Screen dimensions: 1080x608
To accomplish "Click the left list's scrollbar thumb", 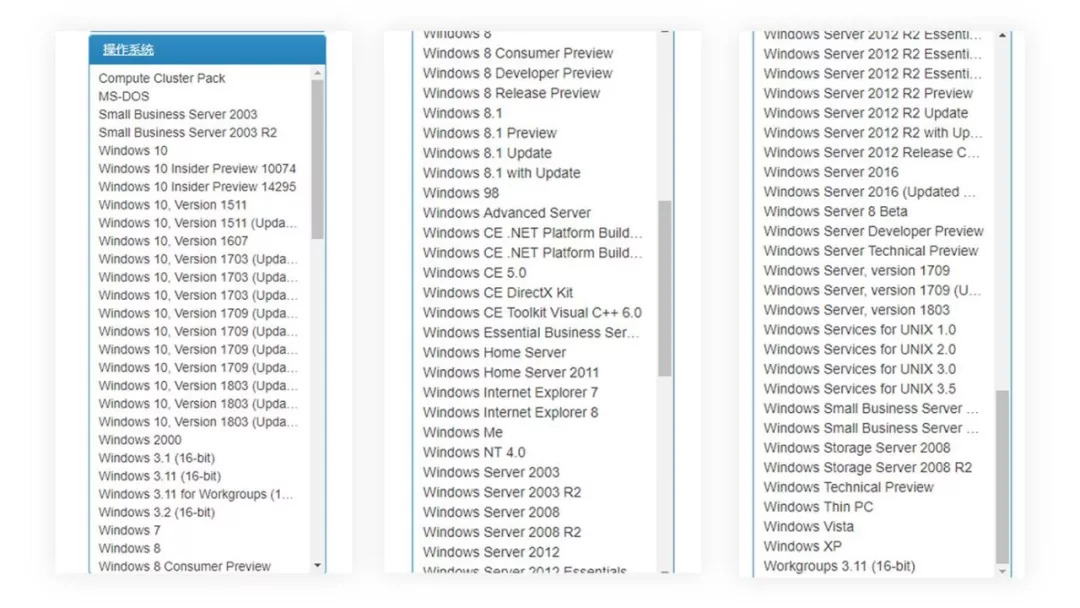I will tap(318, 160).
